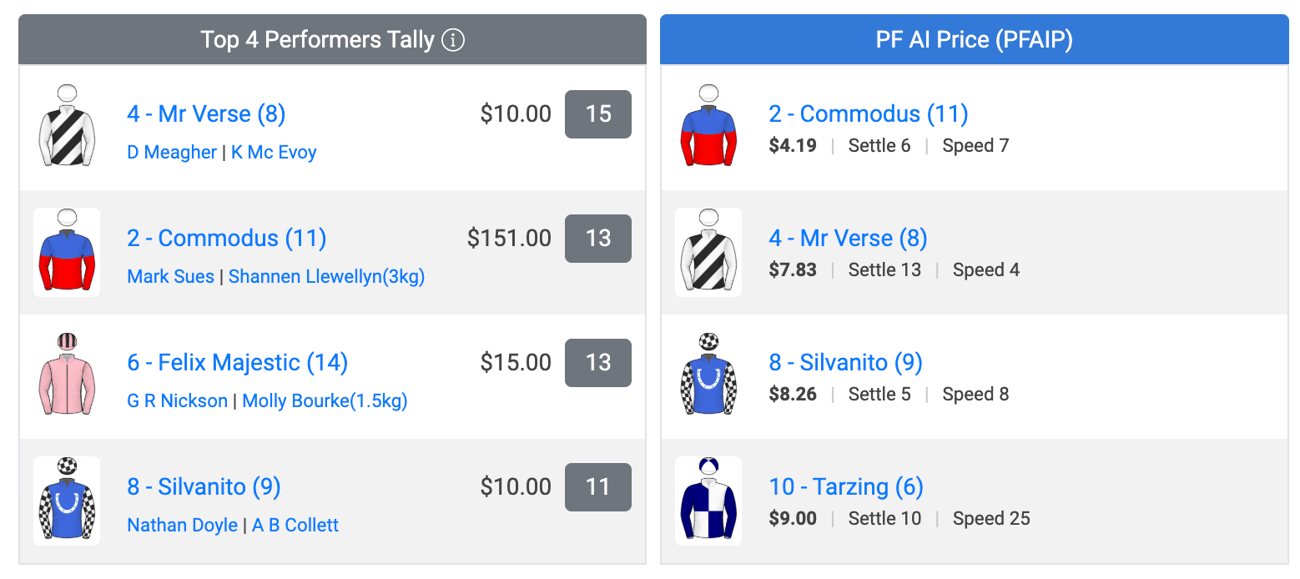Click the tally badge showing 15
Screen dimensions: 1300x579
point(598,114)
